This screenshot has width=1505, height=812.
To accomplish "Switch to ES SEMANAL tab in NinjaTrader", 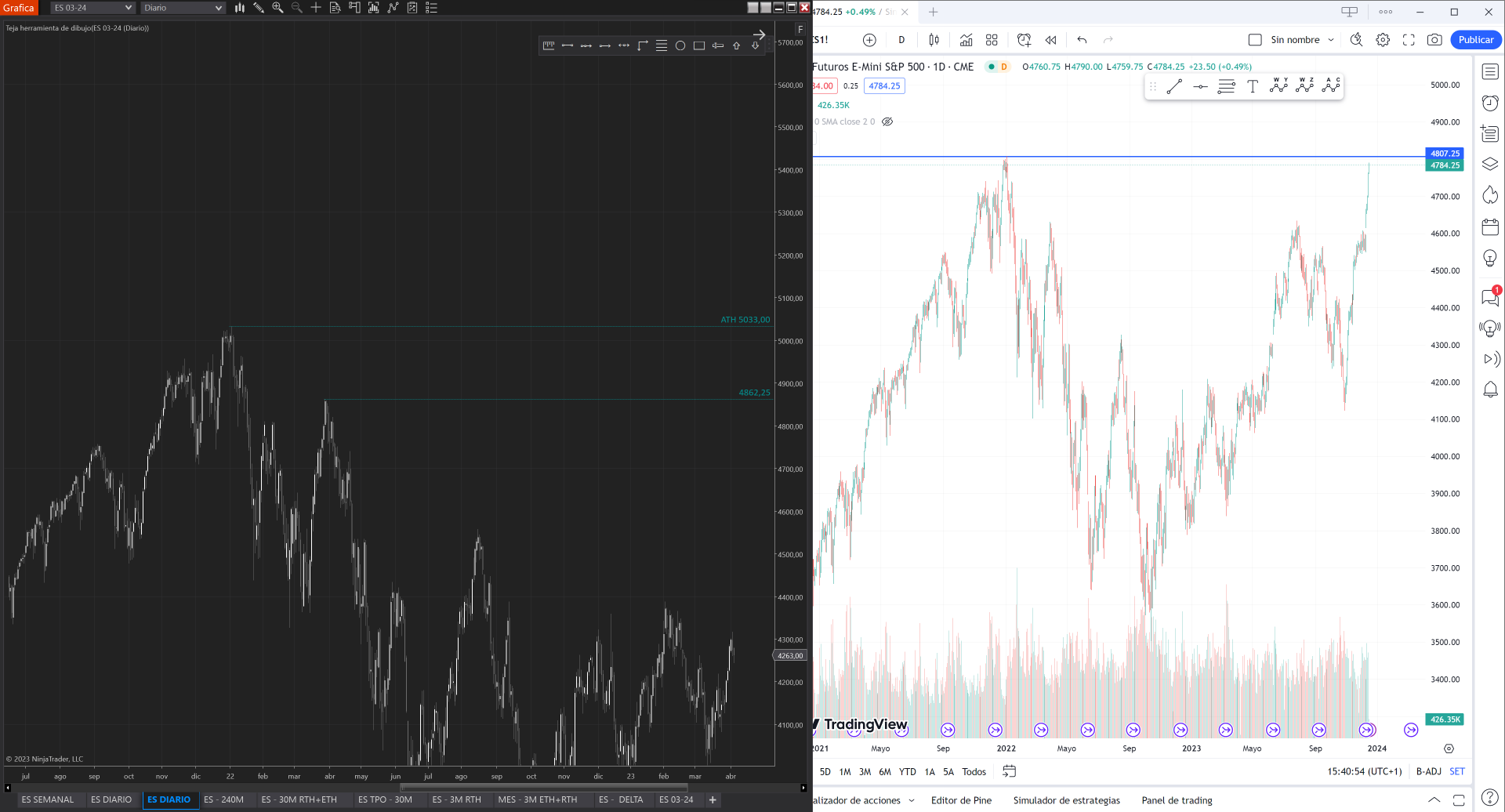I will click(x=47, y=799).
